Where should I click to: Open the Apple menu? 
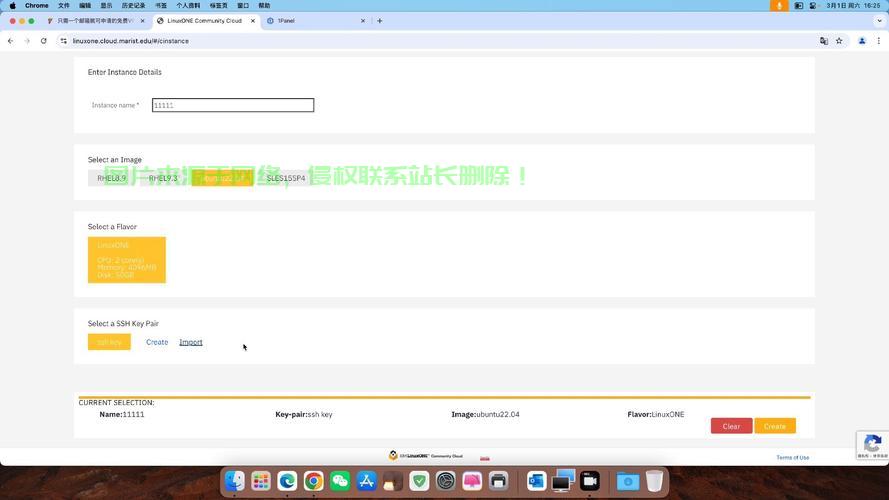click(x=12, y=6)
